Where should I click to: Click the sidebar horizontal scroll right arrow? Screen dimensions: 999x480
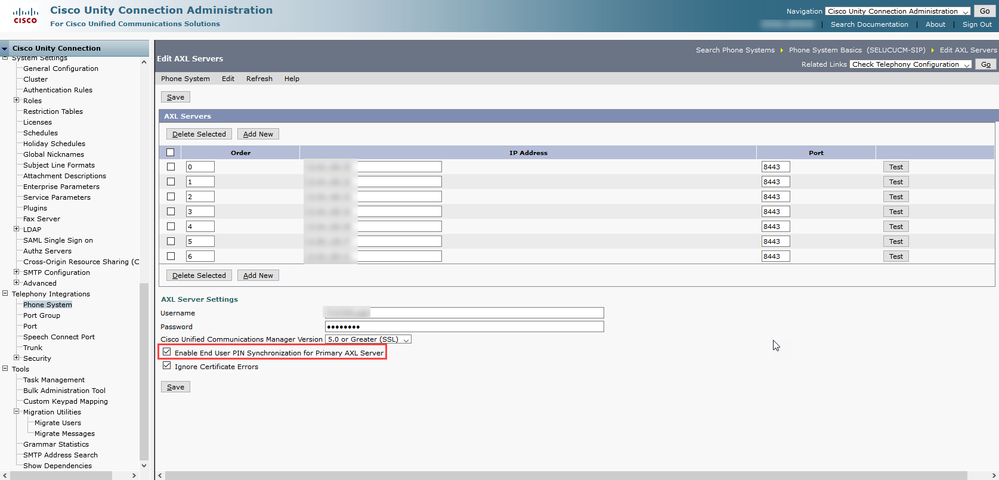[134, 476]
